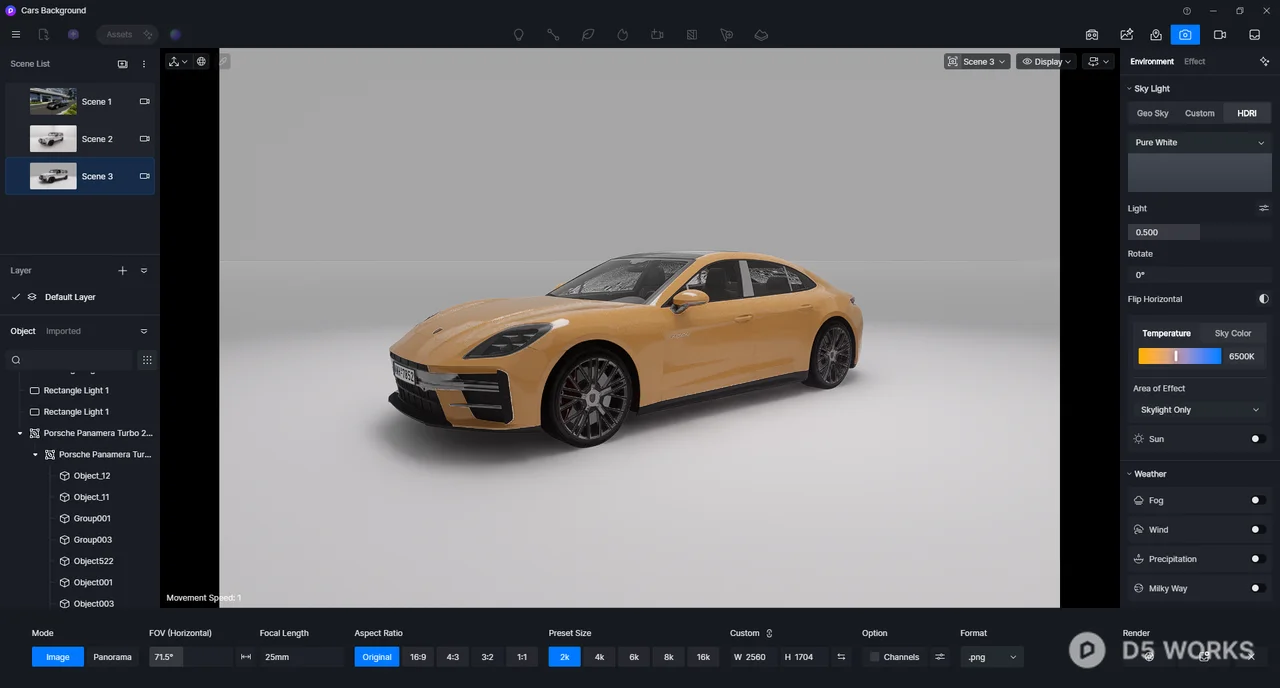Select the path tool icon
Viewport: 1280px width, 688px height.
pos(553,34)
